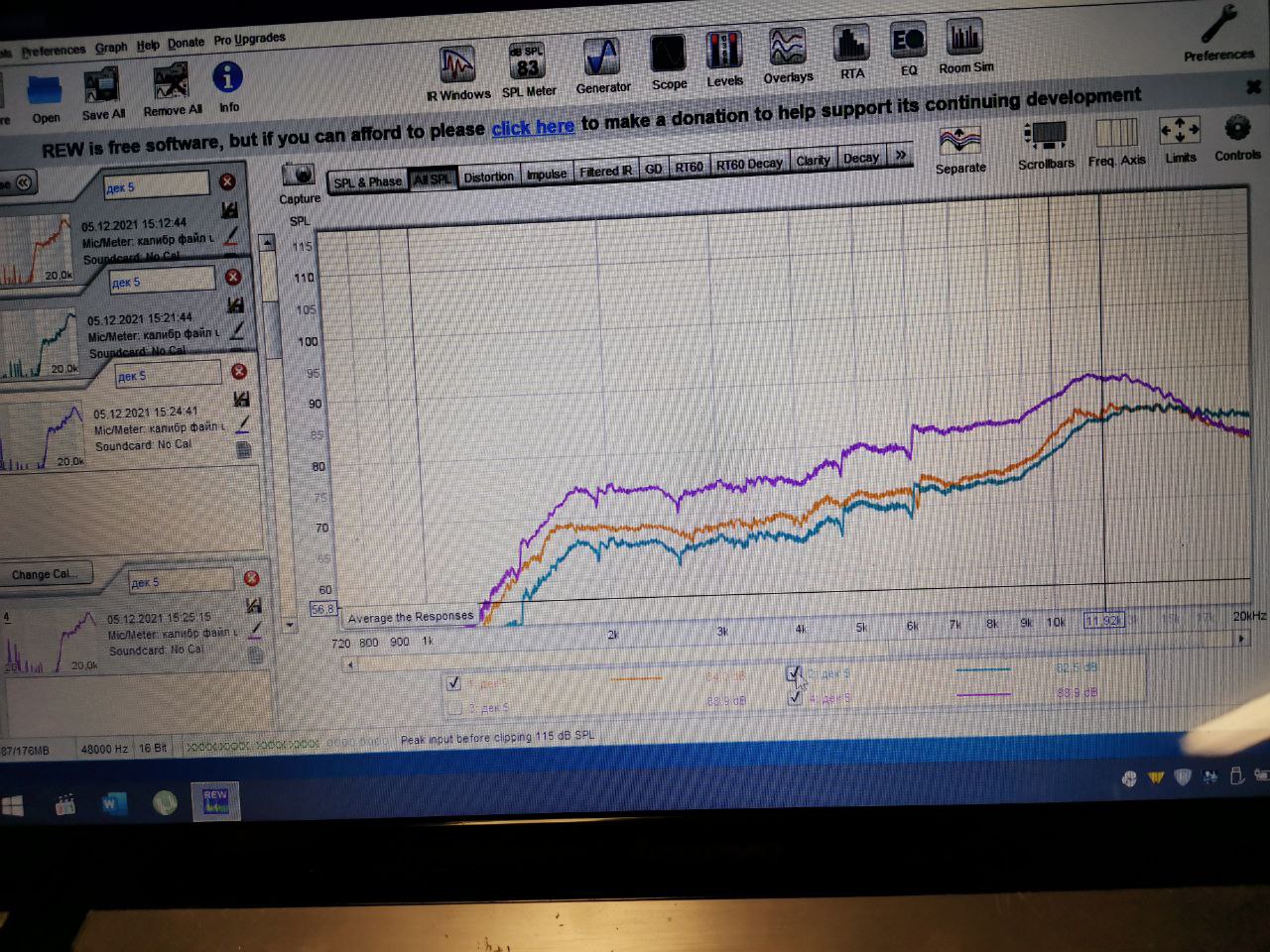Click the Windows Start button
The width and height of the screenshot is (1270, 952).
pyautogui.click(x=13, y=805)
